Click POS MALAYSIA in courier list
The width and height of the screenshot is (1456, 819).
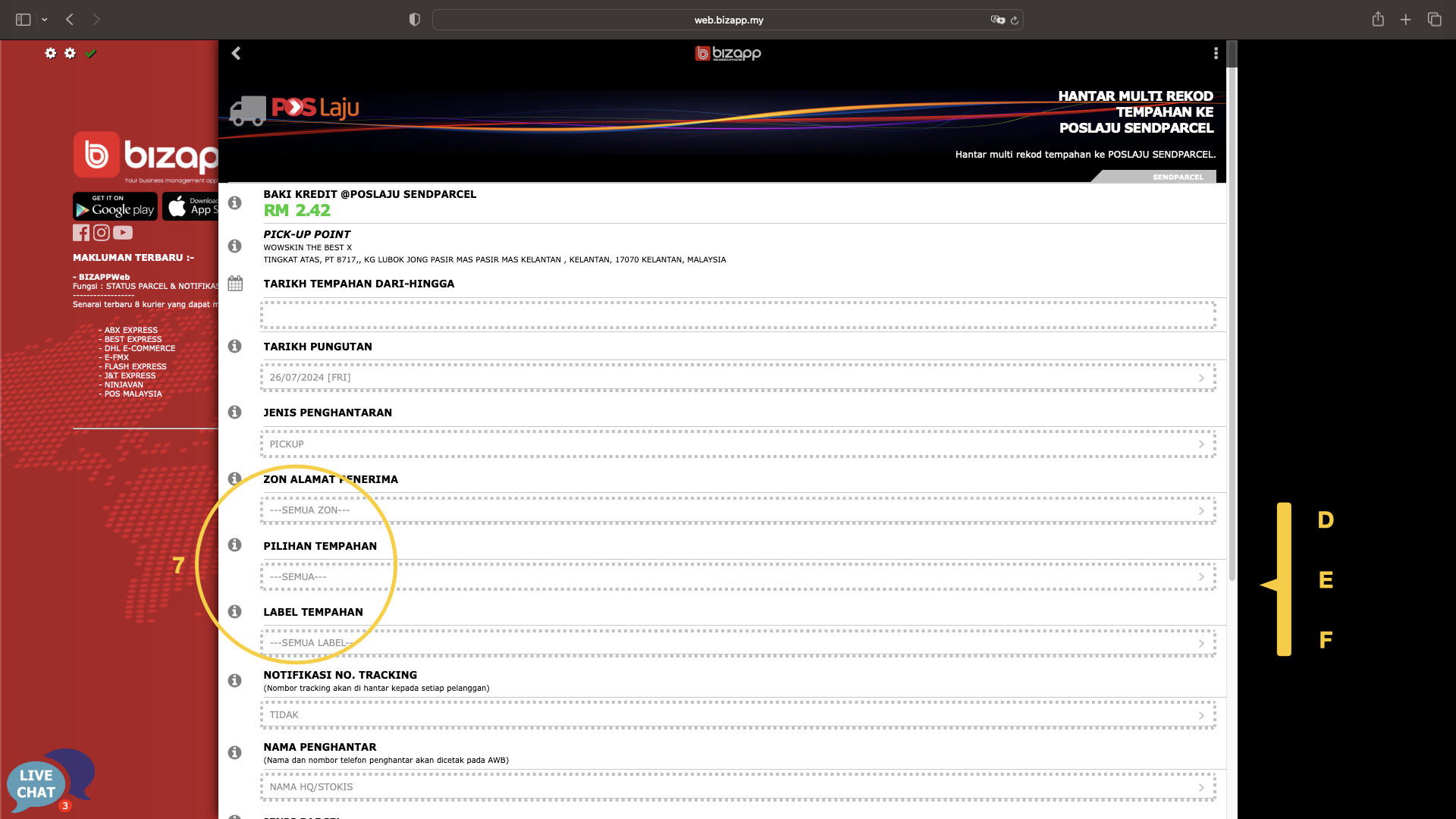click(133, 394)
